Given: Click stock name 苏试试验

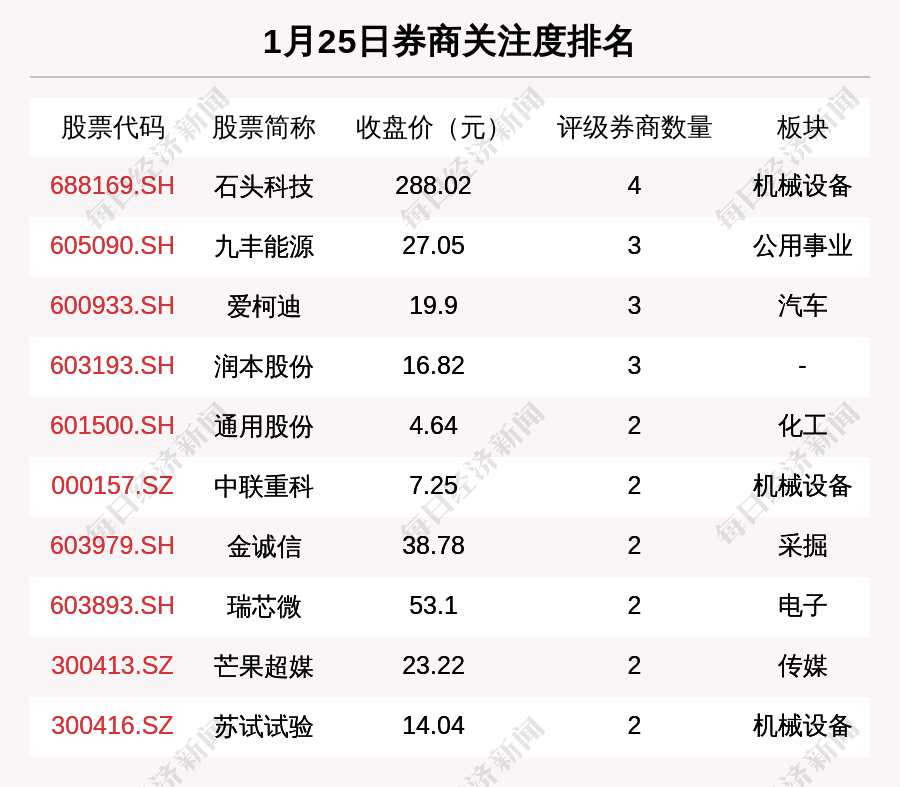Looking at the screenshot, I should pyautogui.click(x=263, y=726).
